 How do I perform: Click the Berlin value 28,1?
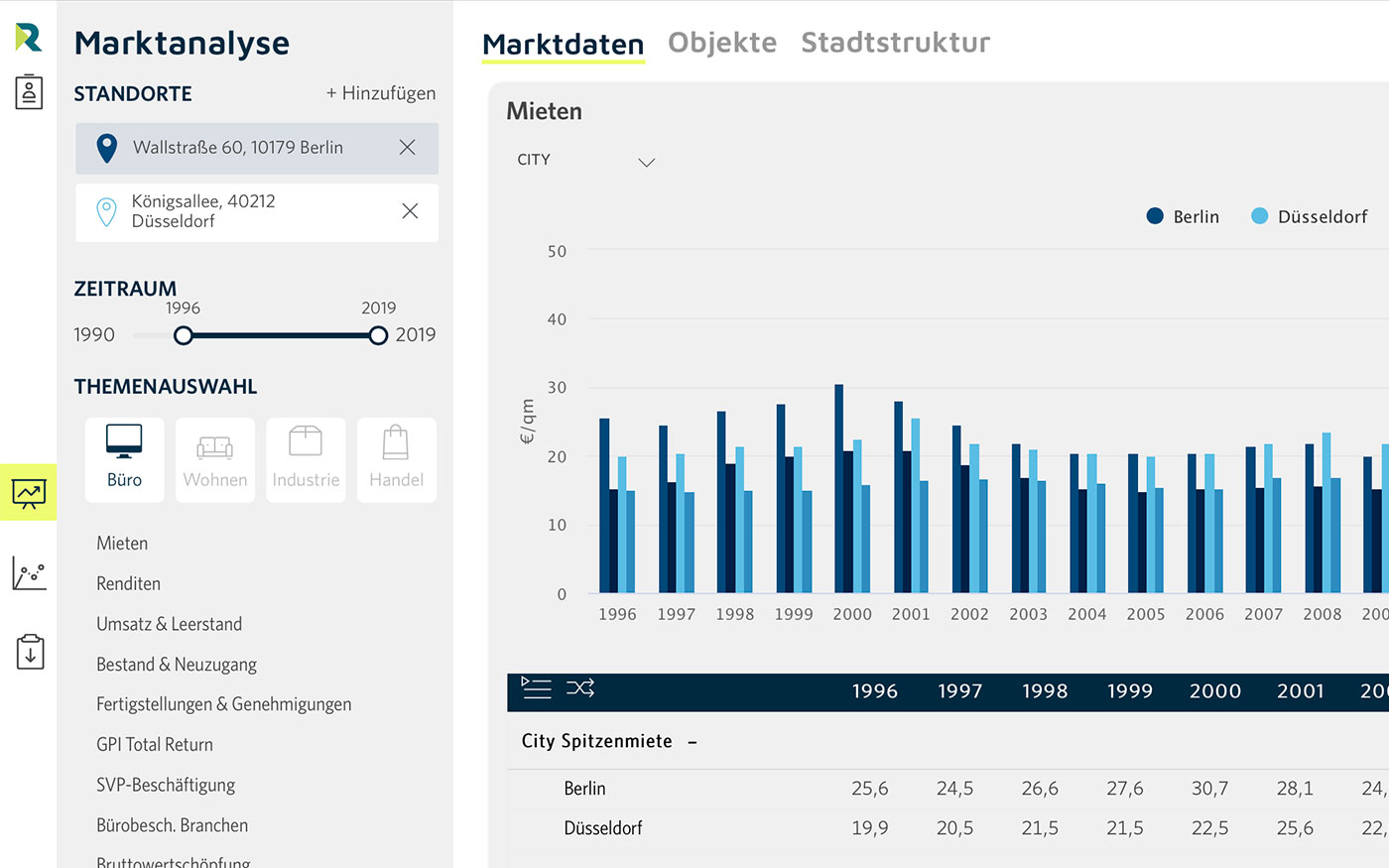1295,789
